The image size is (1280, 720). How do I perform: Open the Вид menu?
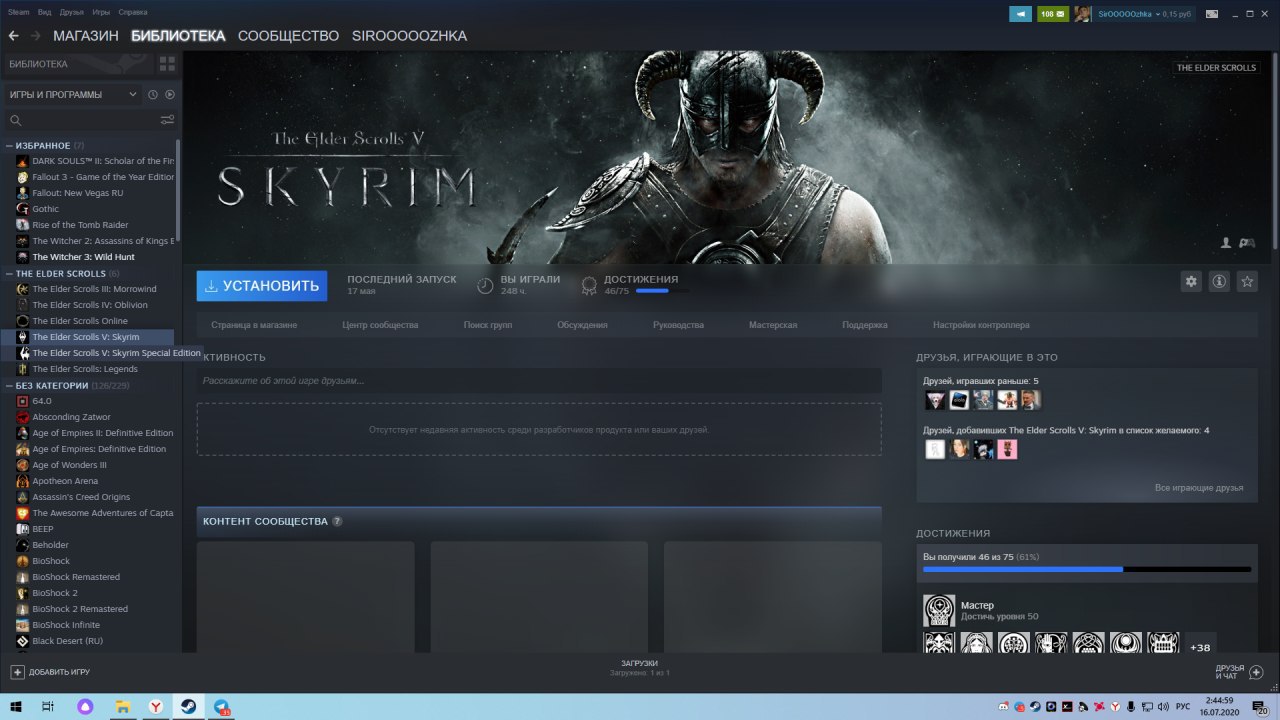coord(44,13)
